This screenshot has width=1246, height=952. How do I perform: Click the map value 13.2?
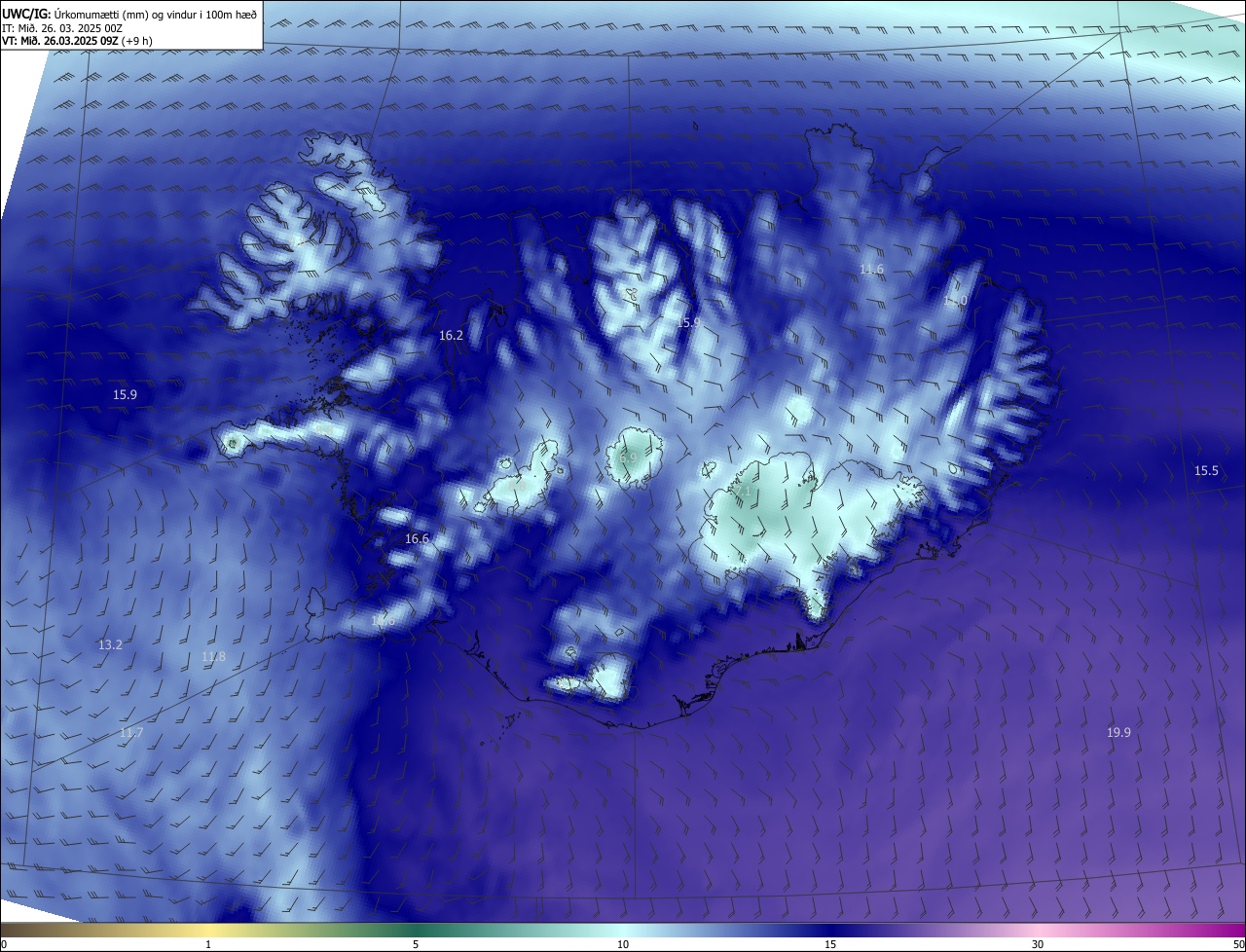[x=110, y=644]
